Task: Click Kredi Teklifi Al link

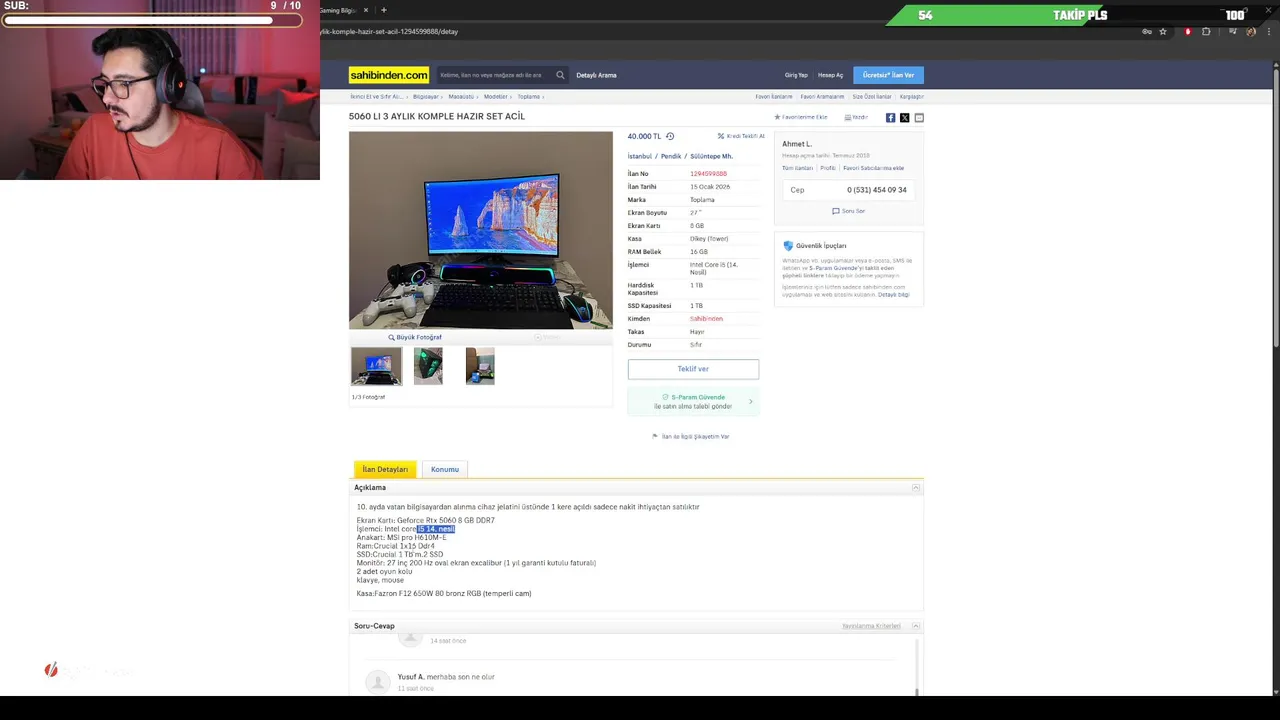Action: click(x=741, y=136)
